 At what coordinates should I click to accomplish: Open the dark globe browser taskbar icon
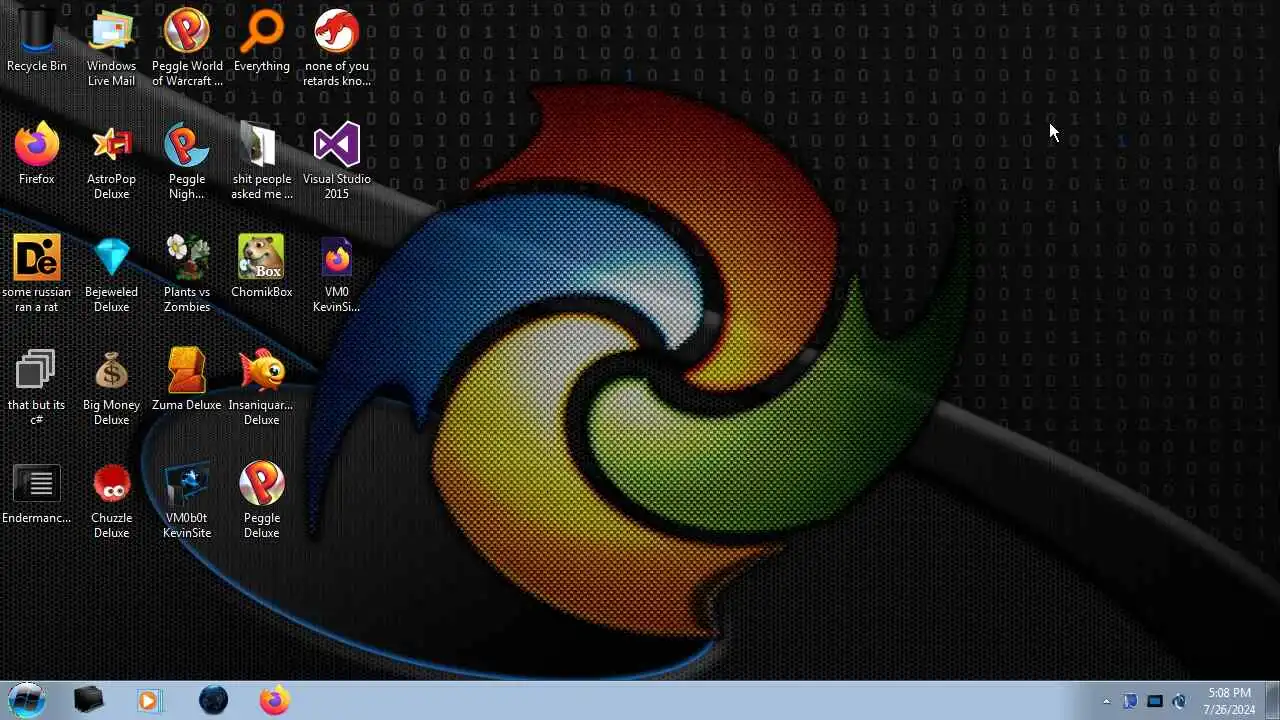point(213,700)
